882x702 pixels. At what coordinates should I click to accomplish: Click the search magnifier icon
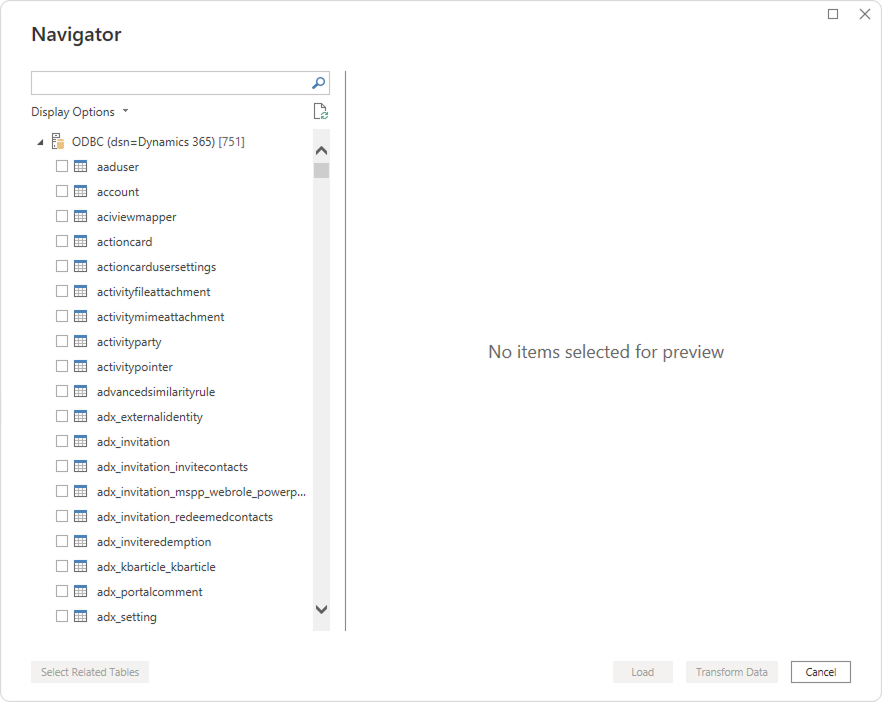318,83
